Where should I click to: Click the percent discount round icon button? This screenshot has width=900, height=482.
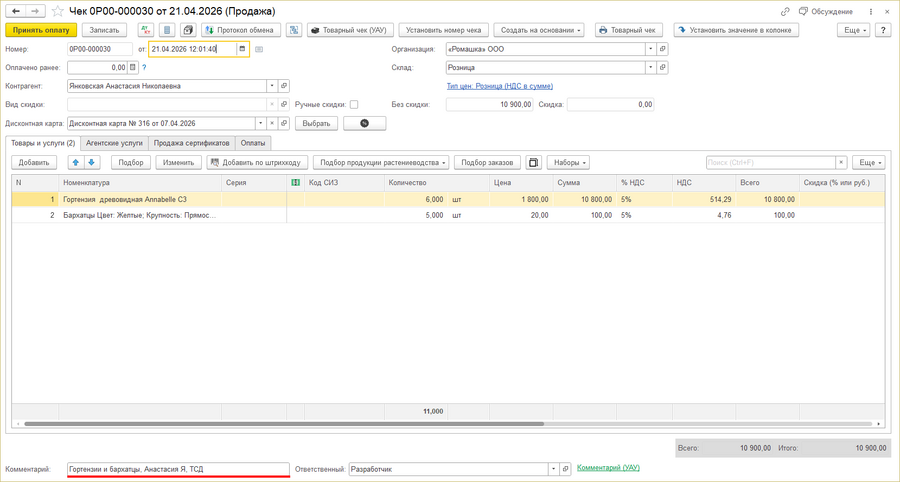(x=364, y=124)
